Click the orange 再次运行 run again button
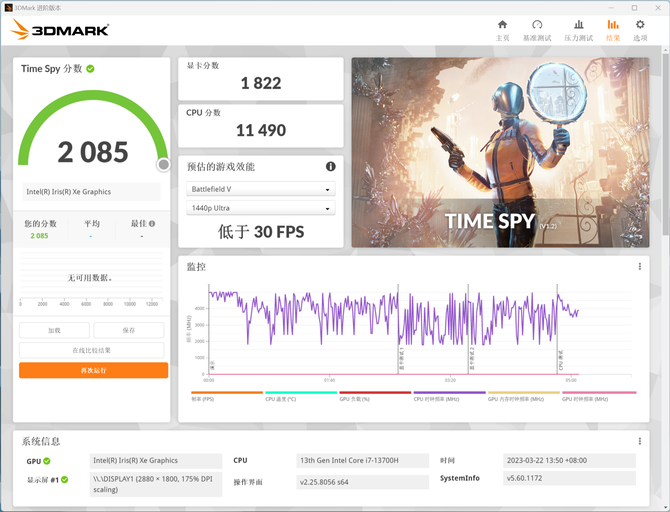The width and height of the screenshot is (670, 512). pos(94,371)
